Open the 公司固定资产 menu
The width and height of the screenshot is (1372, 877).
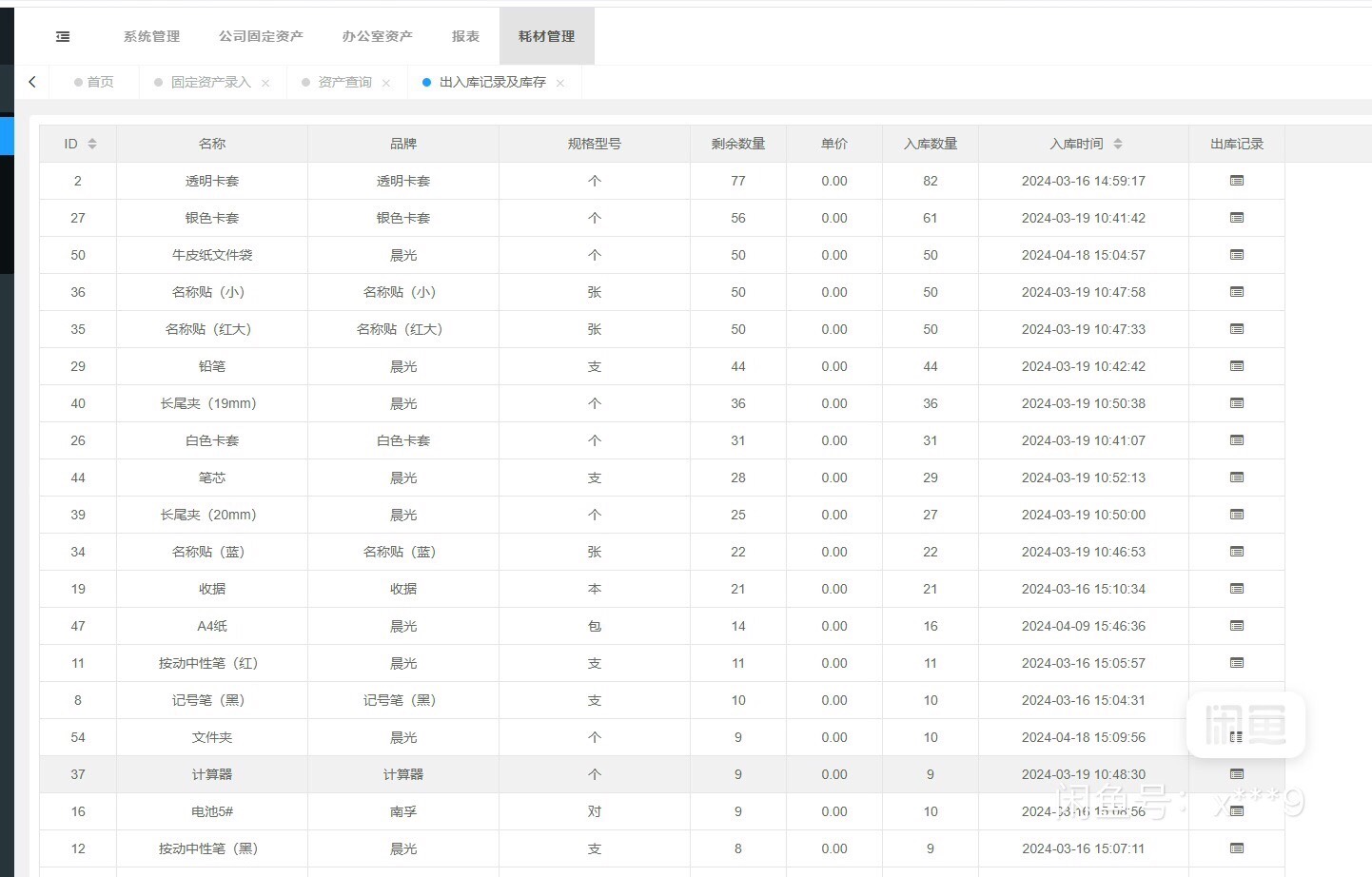(x=261, y=36)
